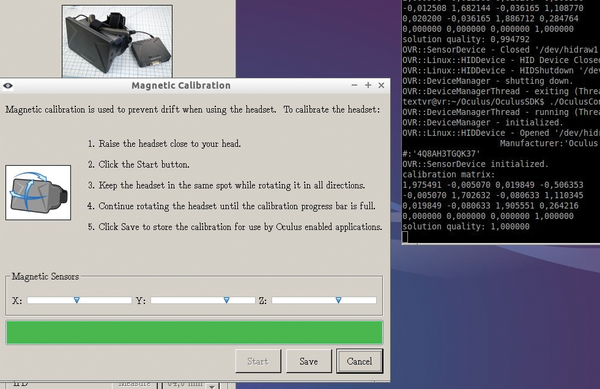
Task: Click the terminal cursor block at bottom
Action: 405,237
